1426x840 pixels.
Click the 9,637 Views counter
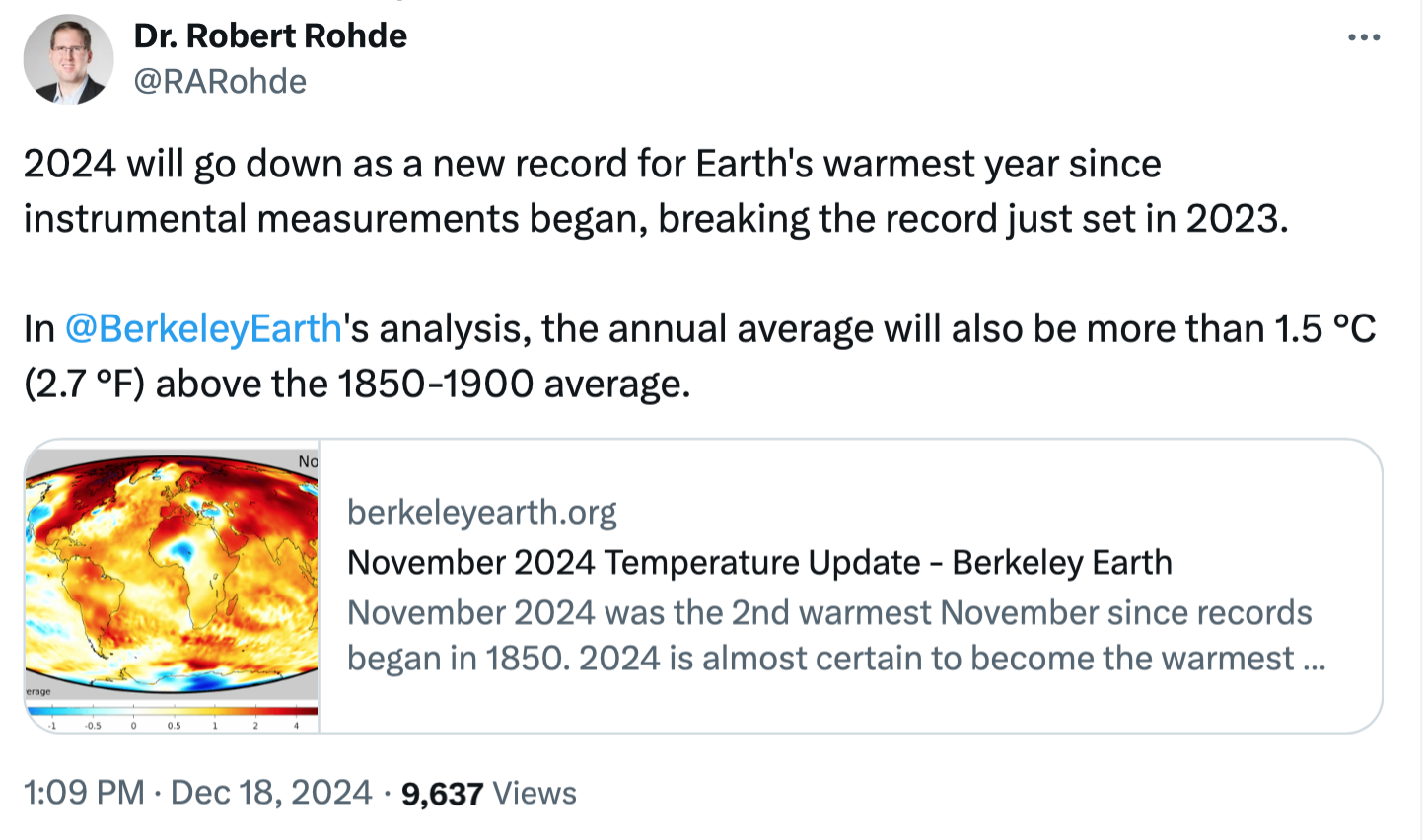[x=488, y=793]
